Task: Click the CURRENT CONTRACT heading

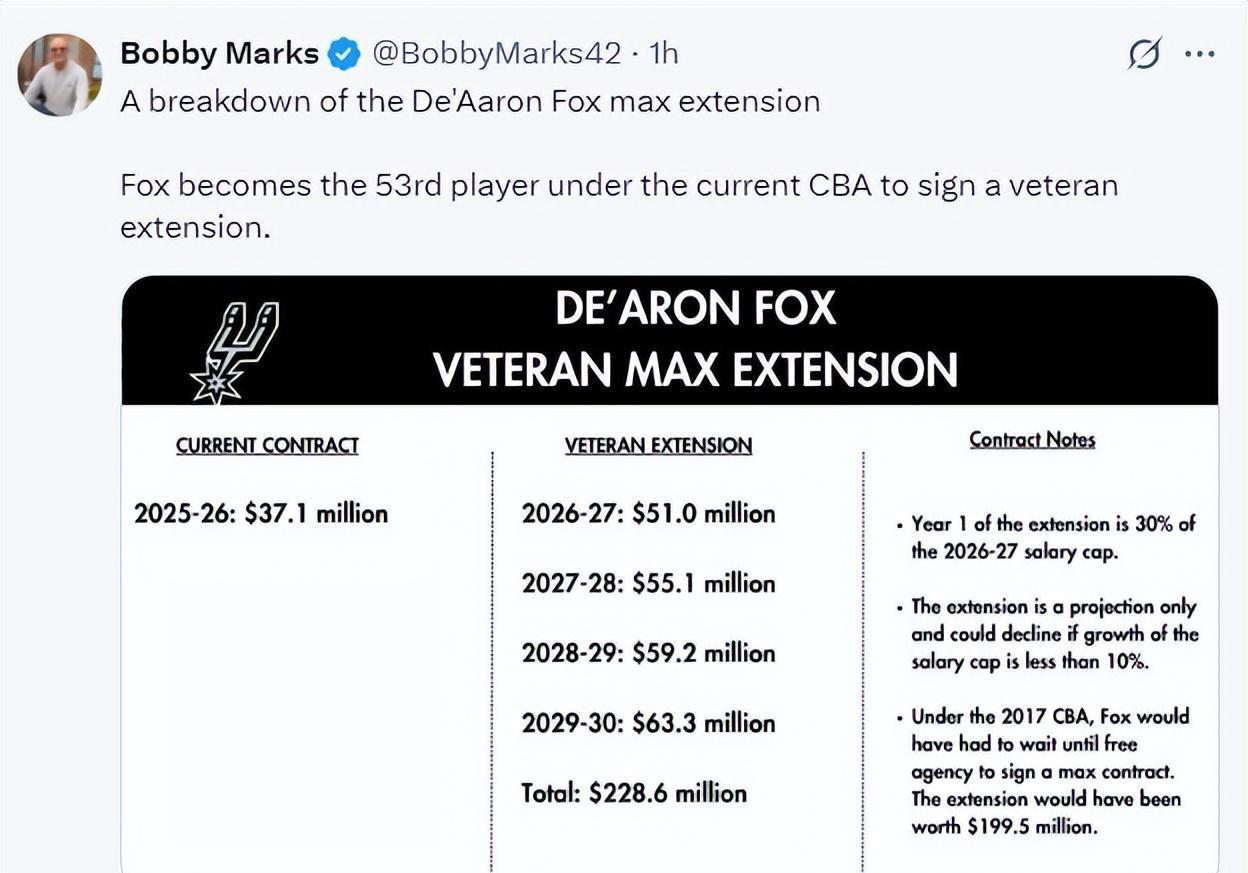Action: (x=267, y=446)
